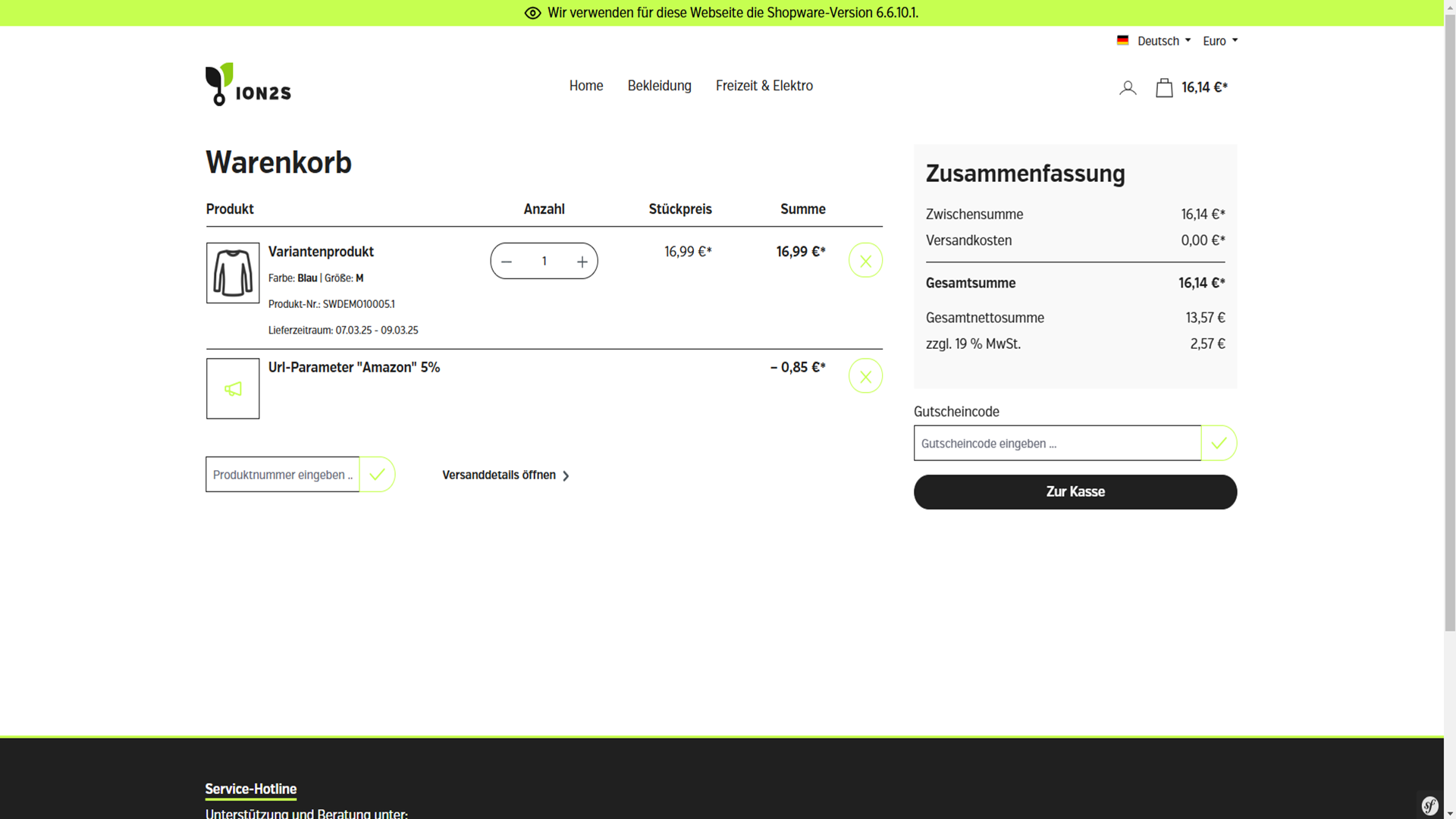Click the Url-Parameter "Amazon" 5% label
The height and width of the screenshot is (819, 1456).
tap(353, 368)
